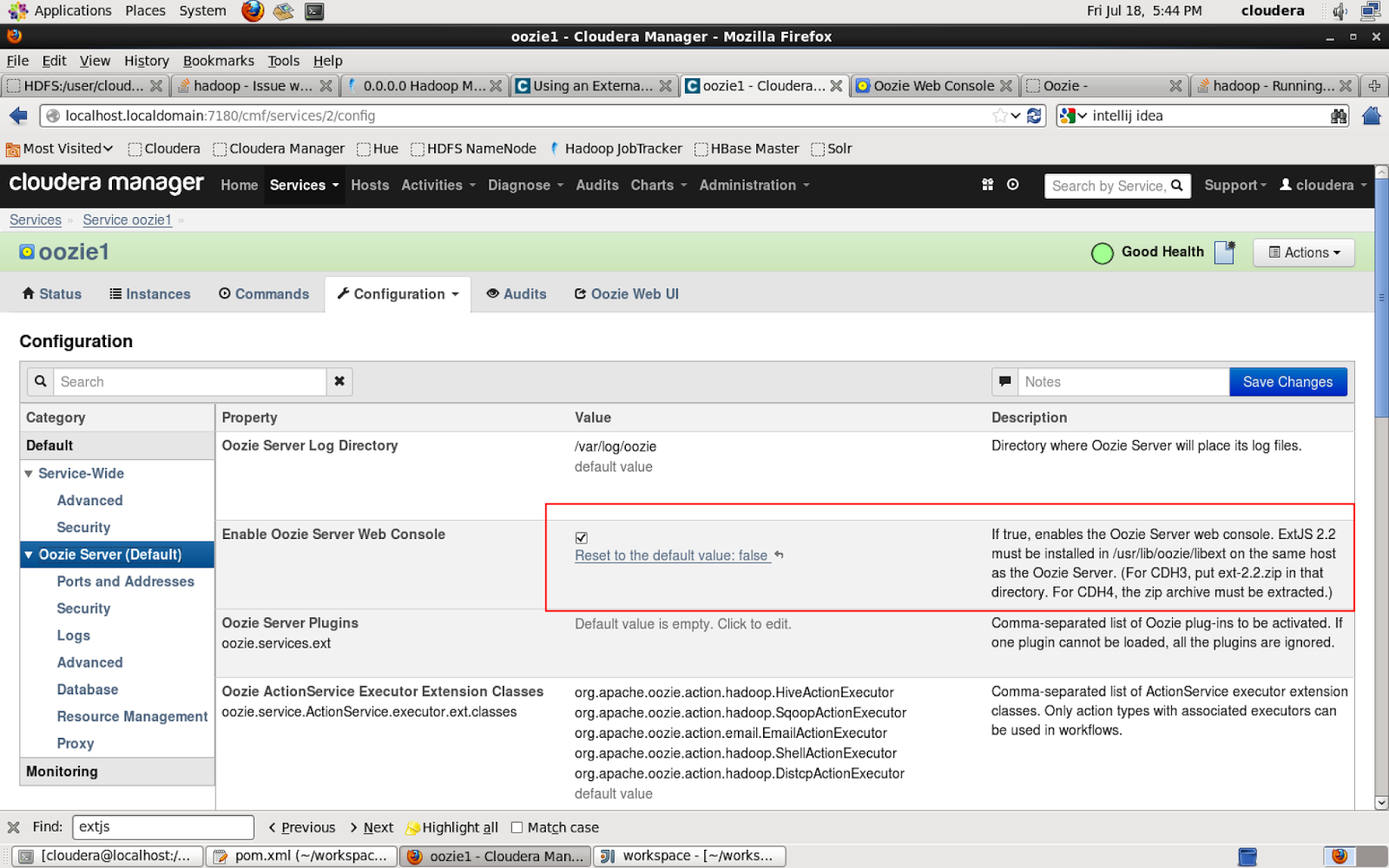Open the parcels icon in navbar
The image size is (1389, 868).
[x=987, y=185]
